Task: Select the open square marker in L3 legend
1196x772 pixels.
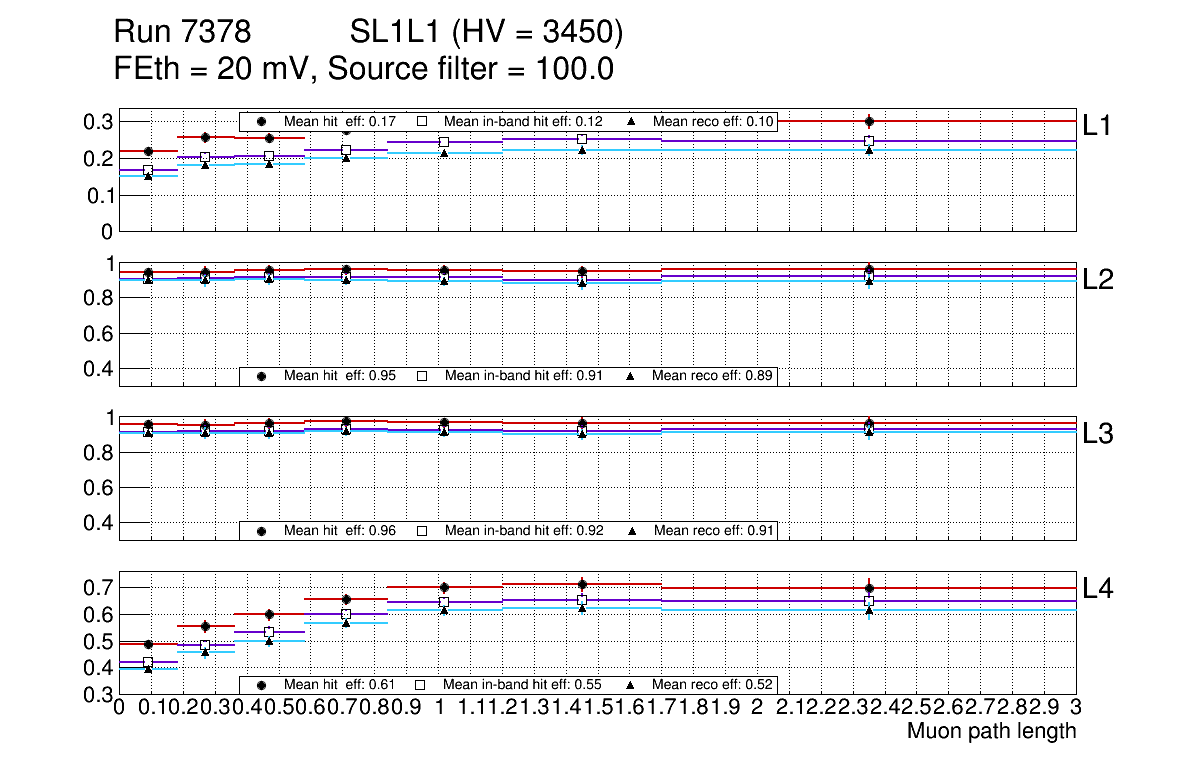Action: pos(422,530)
